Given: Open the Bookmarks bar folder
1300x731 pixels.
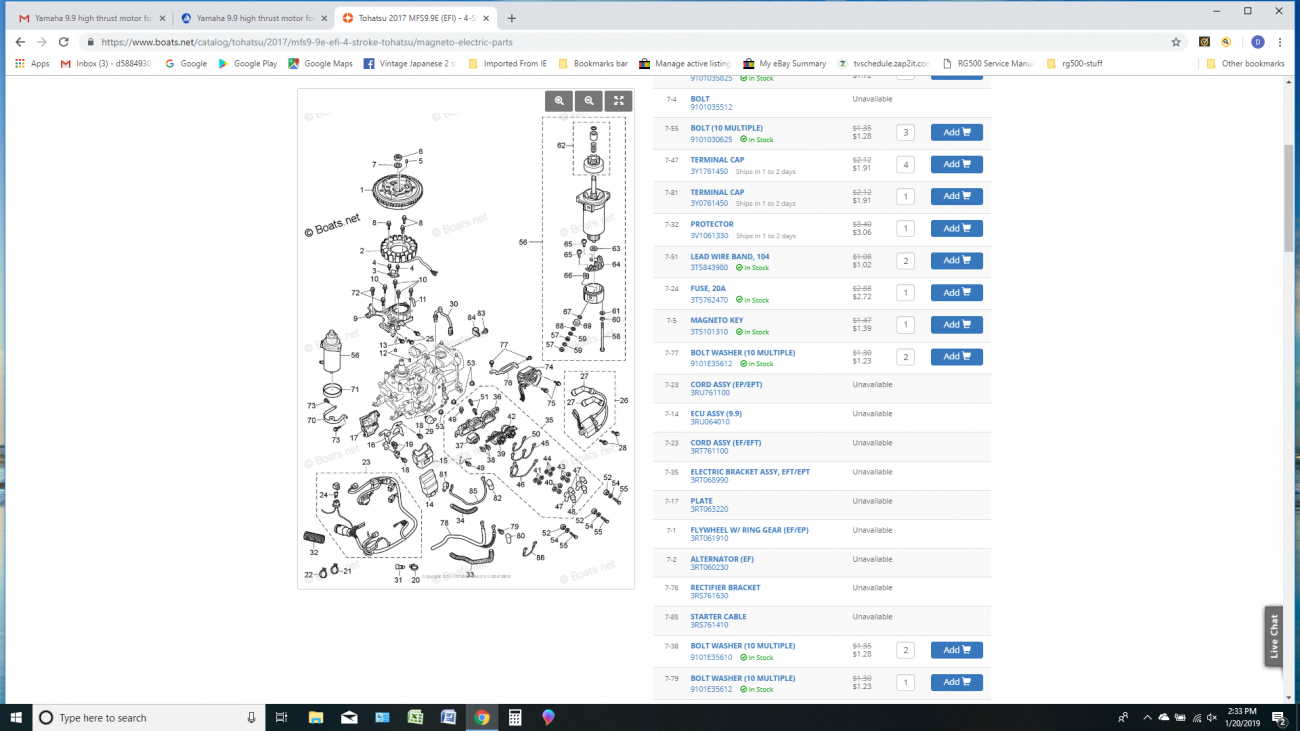Looking at the screenshot, I should (593, 63).
